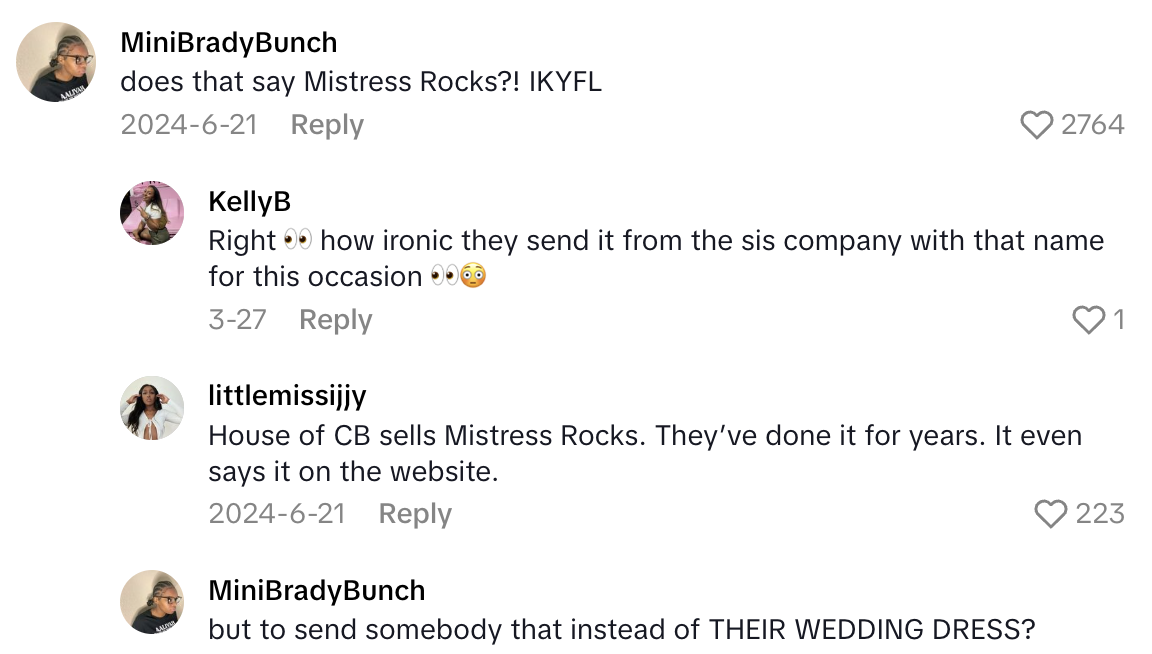The image size is (1152, 654).
Task: Like littlemissijjy's comment via the heart icon
Action: point(1051,514)
